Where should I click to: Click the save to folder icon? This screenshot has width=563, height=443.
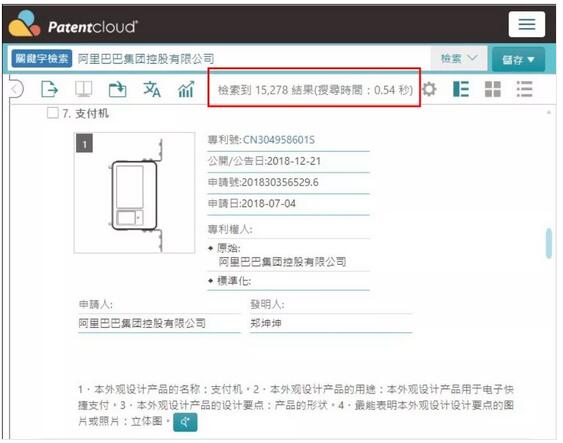pyautogui.click(x=117, y=89)
